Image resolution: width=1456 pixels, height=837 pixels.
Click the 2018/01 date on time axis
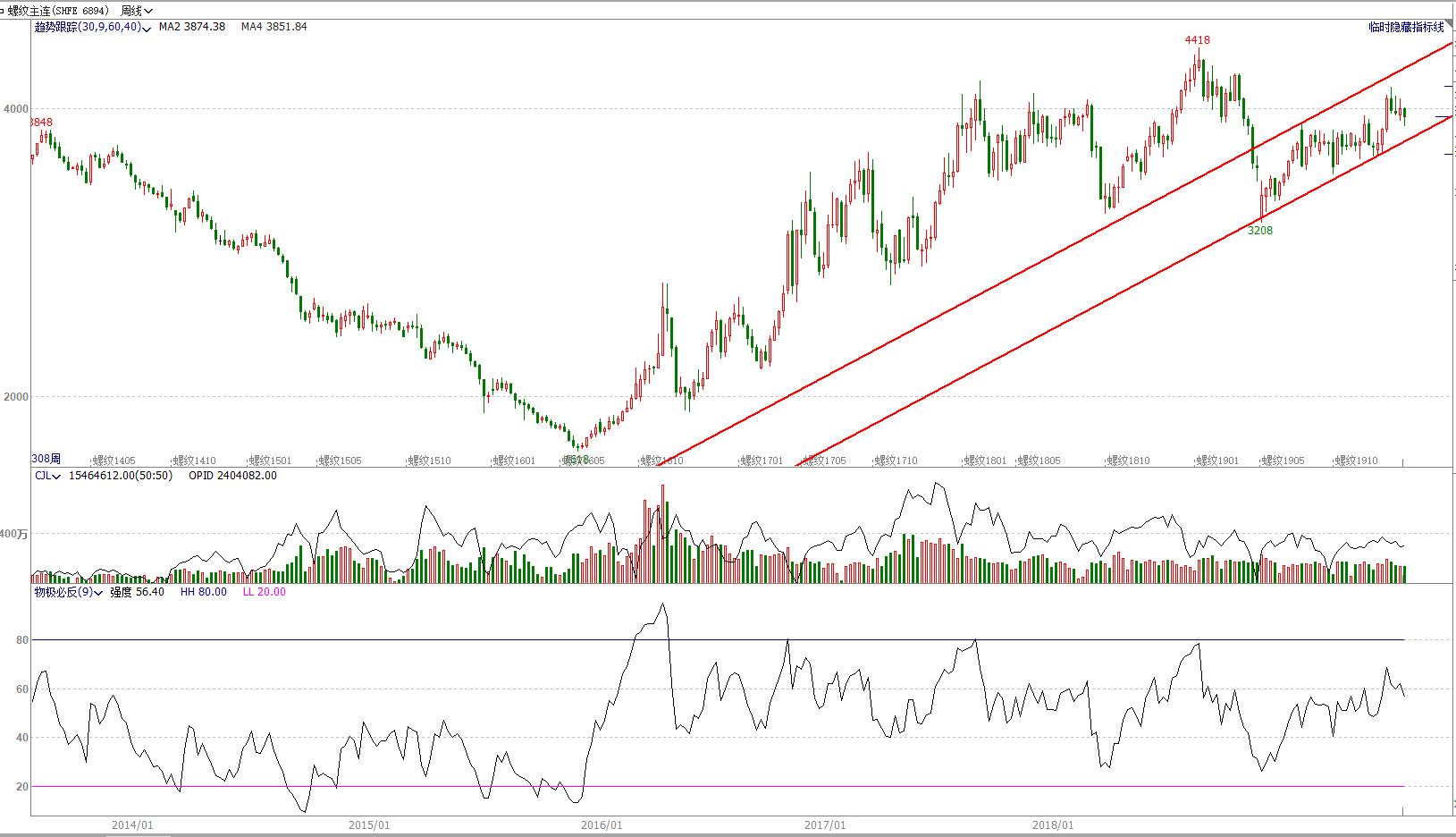click(x=1053, y=825)
